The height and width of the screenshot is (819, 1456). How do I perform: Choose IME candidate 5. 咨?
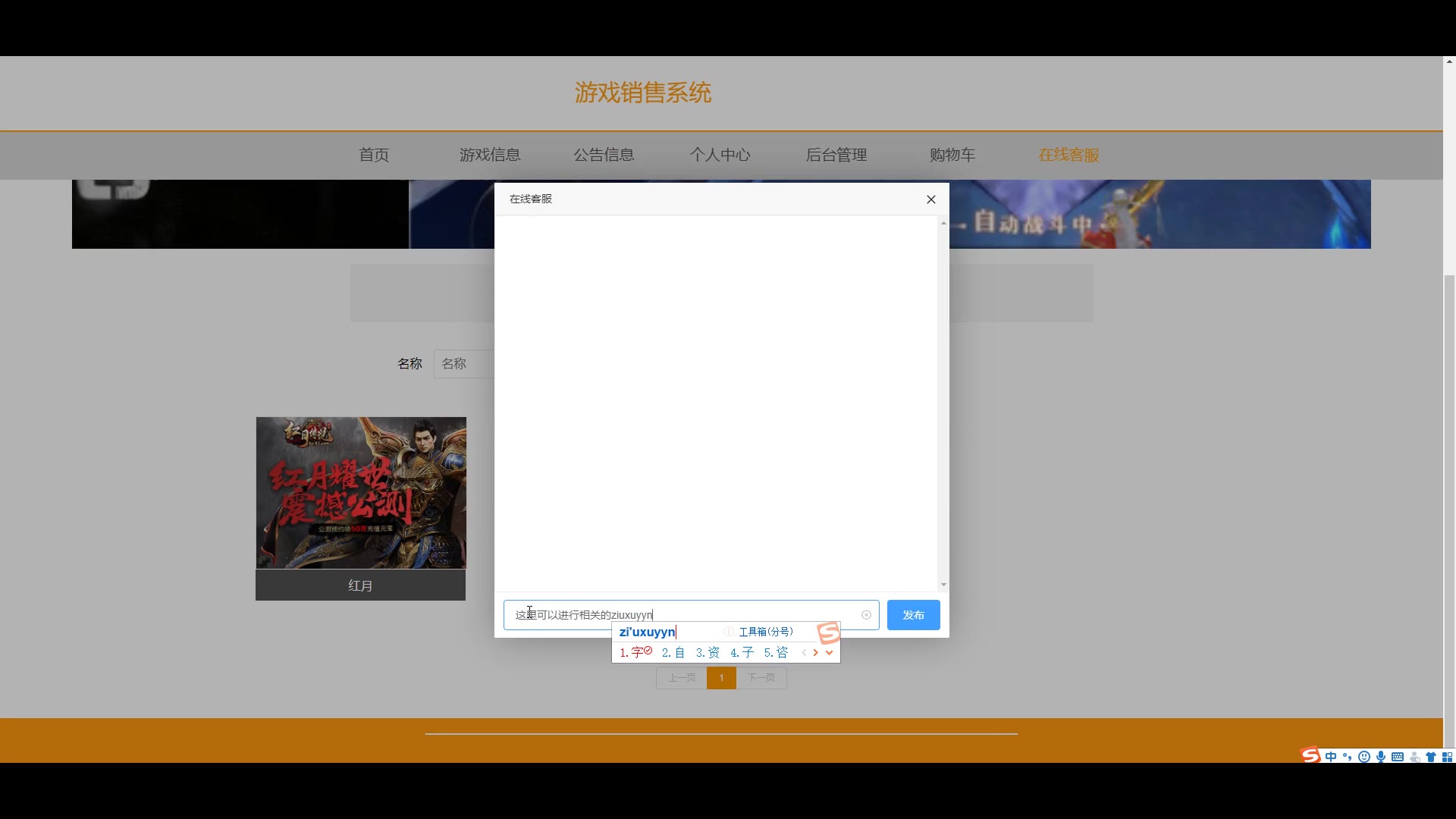point(776,652)
